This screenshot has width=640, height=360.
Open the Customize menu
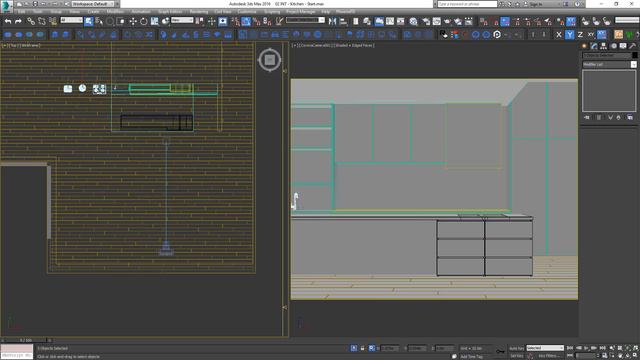(247, 11)
